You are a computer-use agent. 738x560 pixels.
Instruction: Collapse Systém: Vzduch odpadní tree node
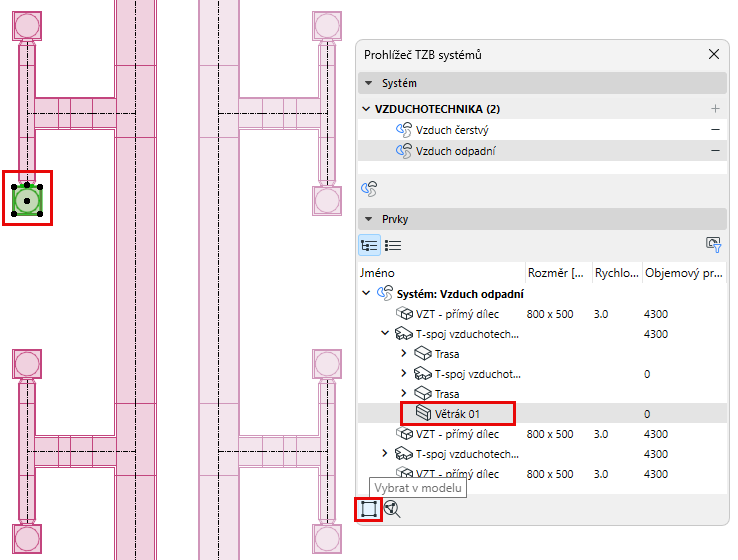point(366,293)
